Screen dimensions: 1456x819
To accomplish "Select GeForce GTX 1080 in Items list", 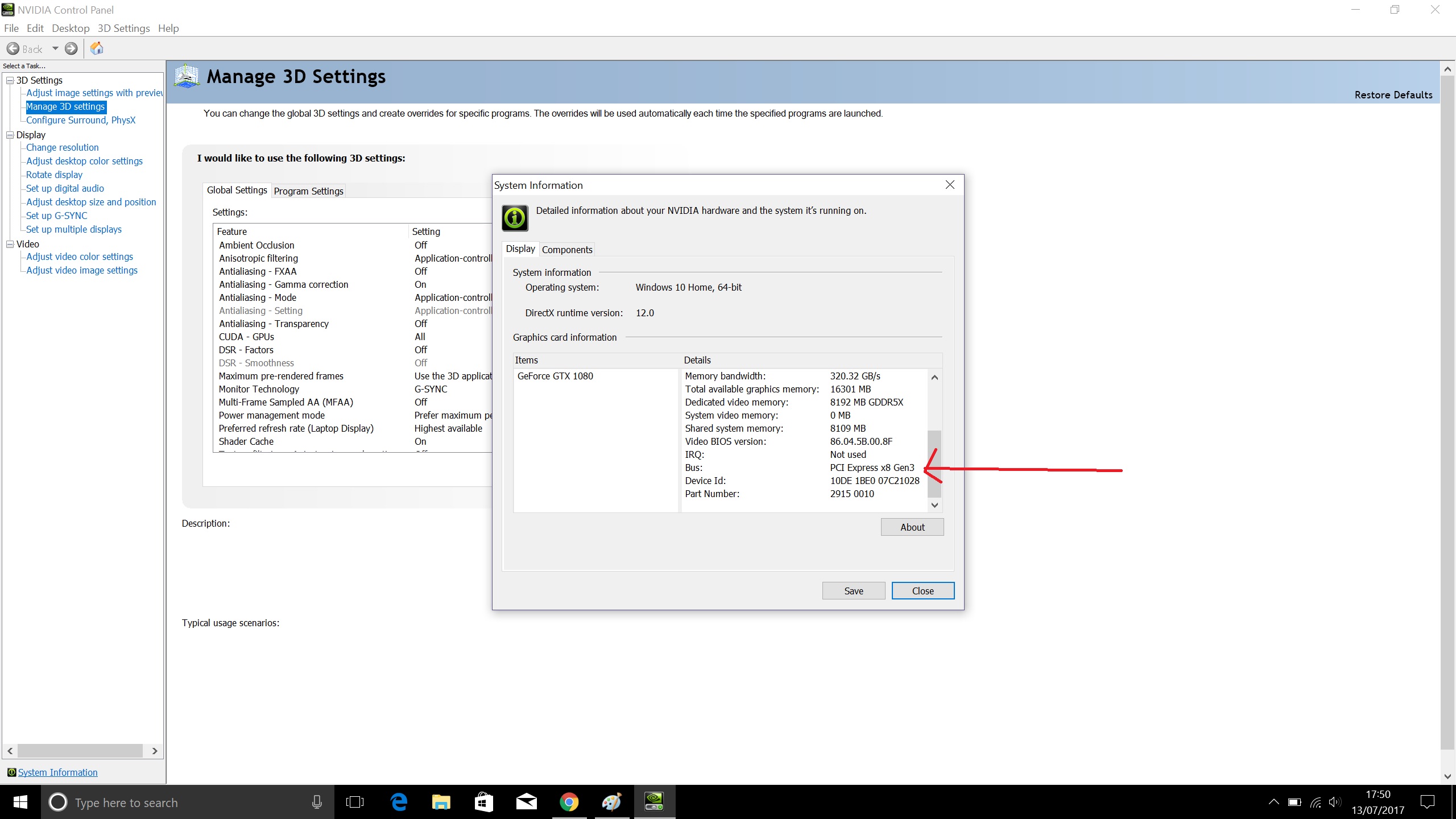I will [x=555, y=376].
